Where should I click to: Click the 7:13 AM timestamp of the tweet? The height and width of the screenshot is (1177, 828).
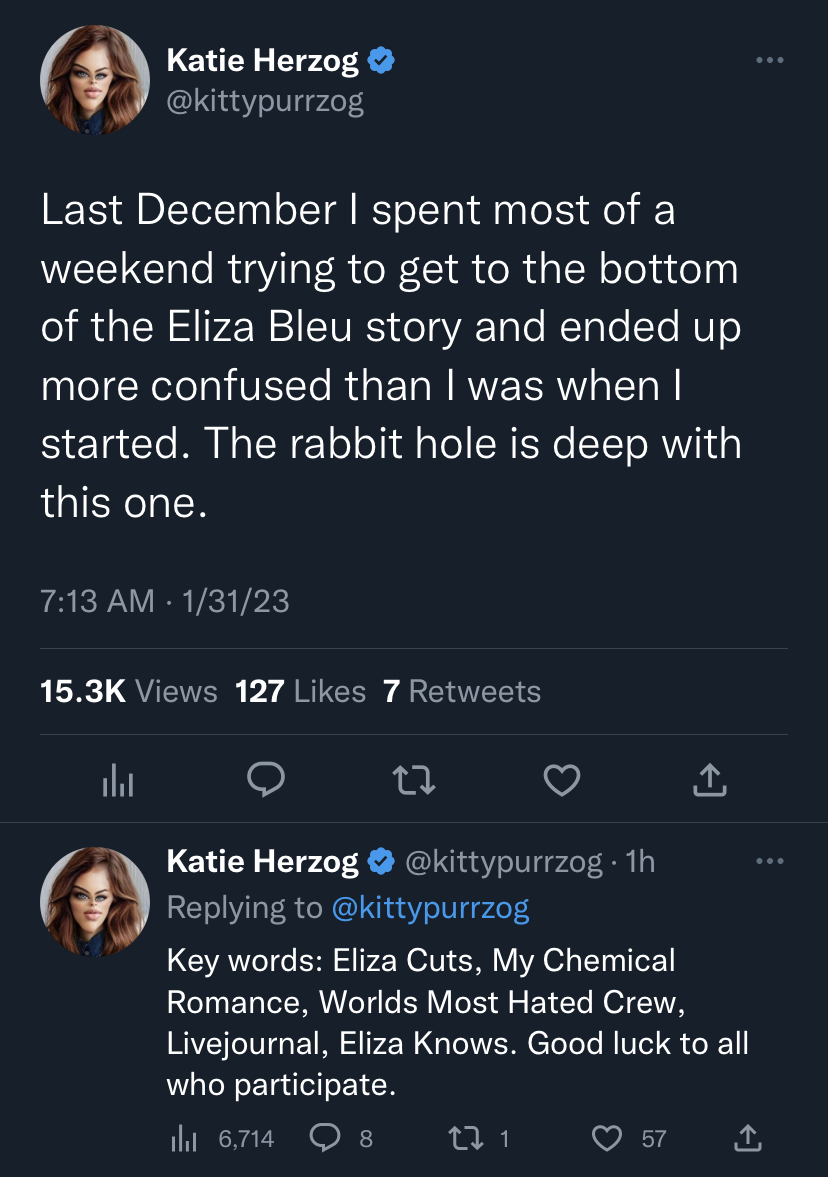(x=97, y=601)
